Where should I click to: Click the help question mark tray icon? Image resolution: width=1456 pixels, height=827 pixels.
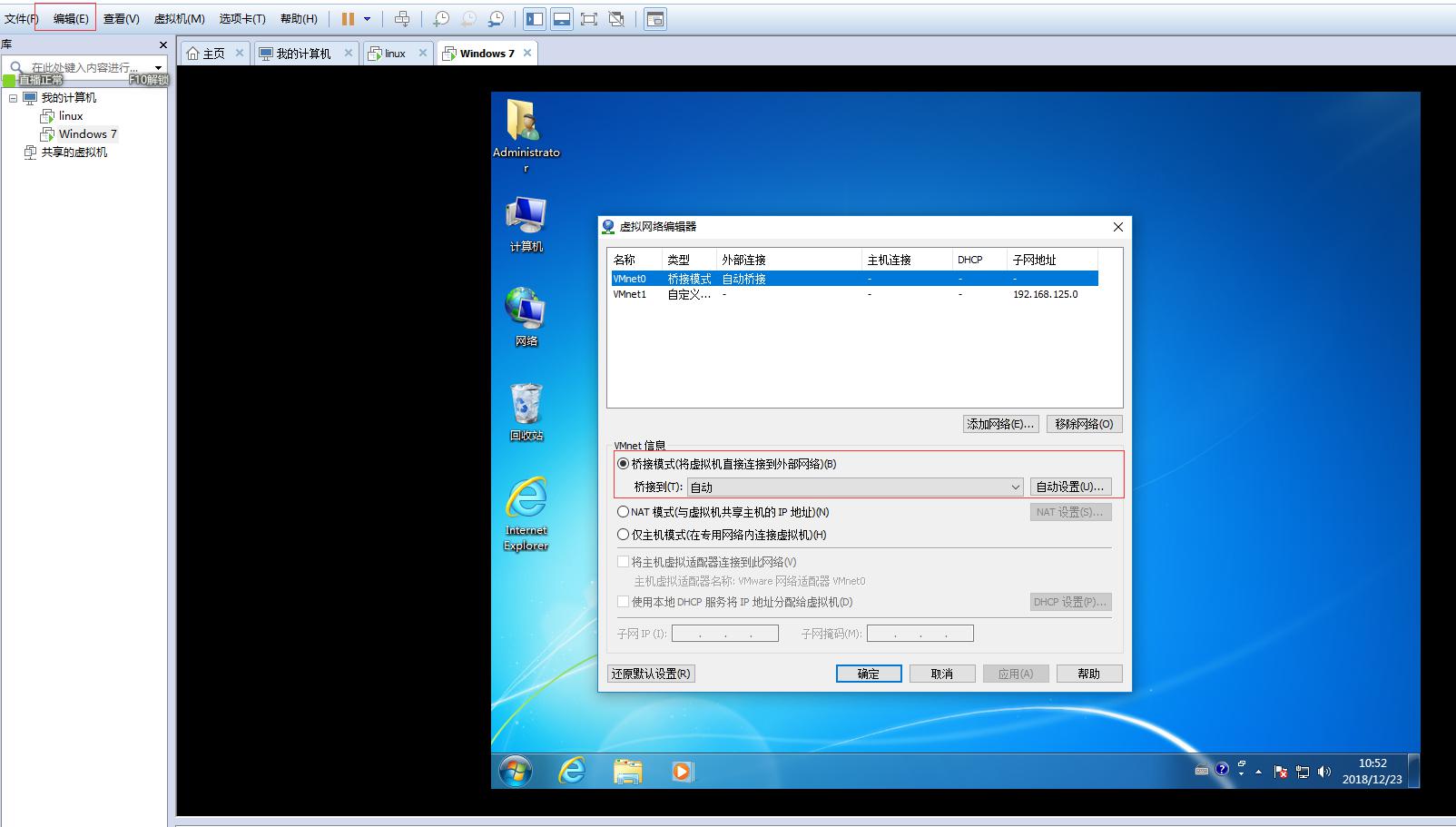1222,769
